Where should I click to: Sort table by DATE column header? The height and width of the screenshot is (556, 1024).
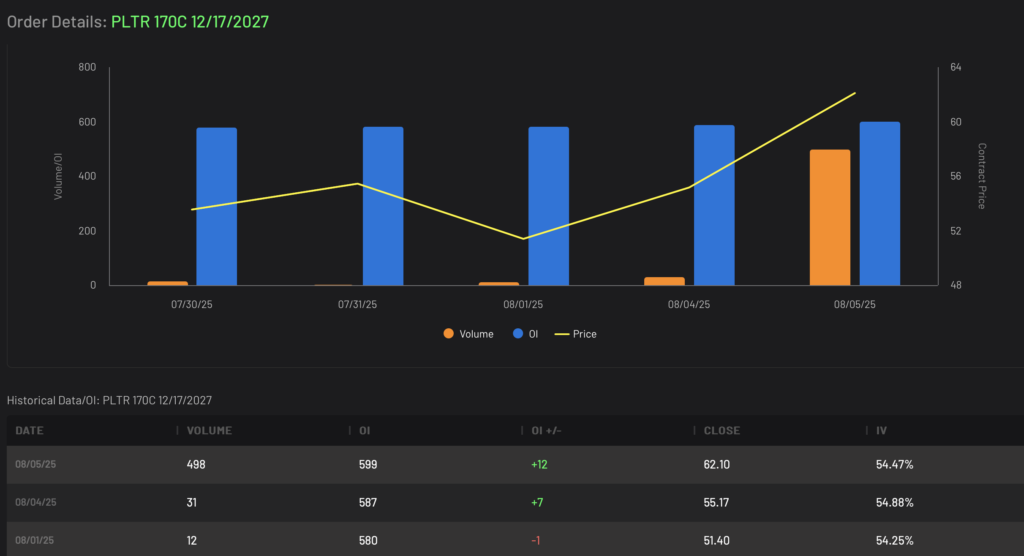(x=29, y=431)
